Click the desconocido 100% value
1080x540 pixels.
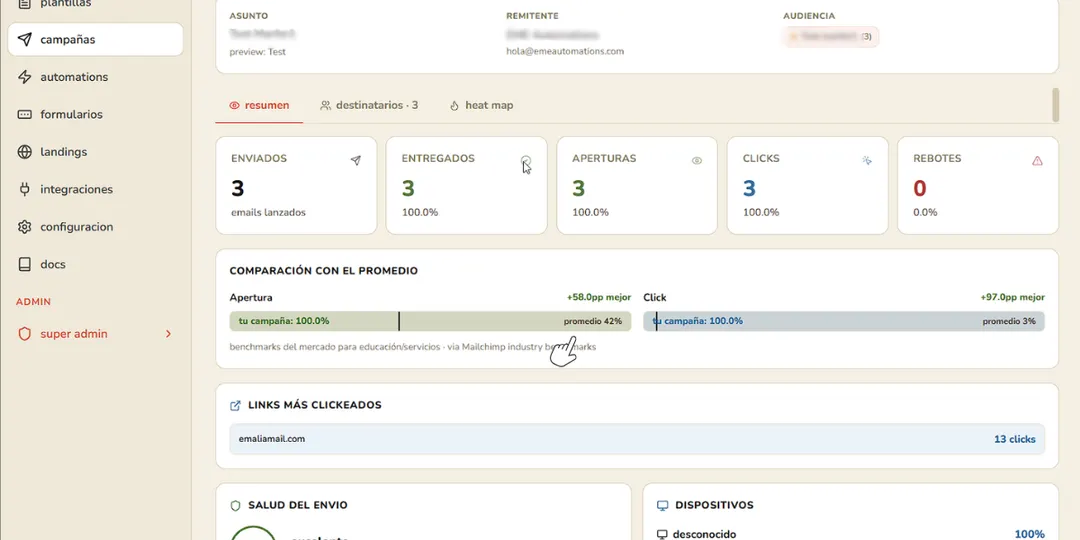pos(1029,534)
